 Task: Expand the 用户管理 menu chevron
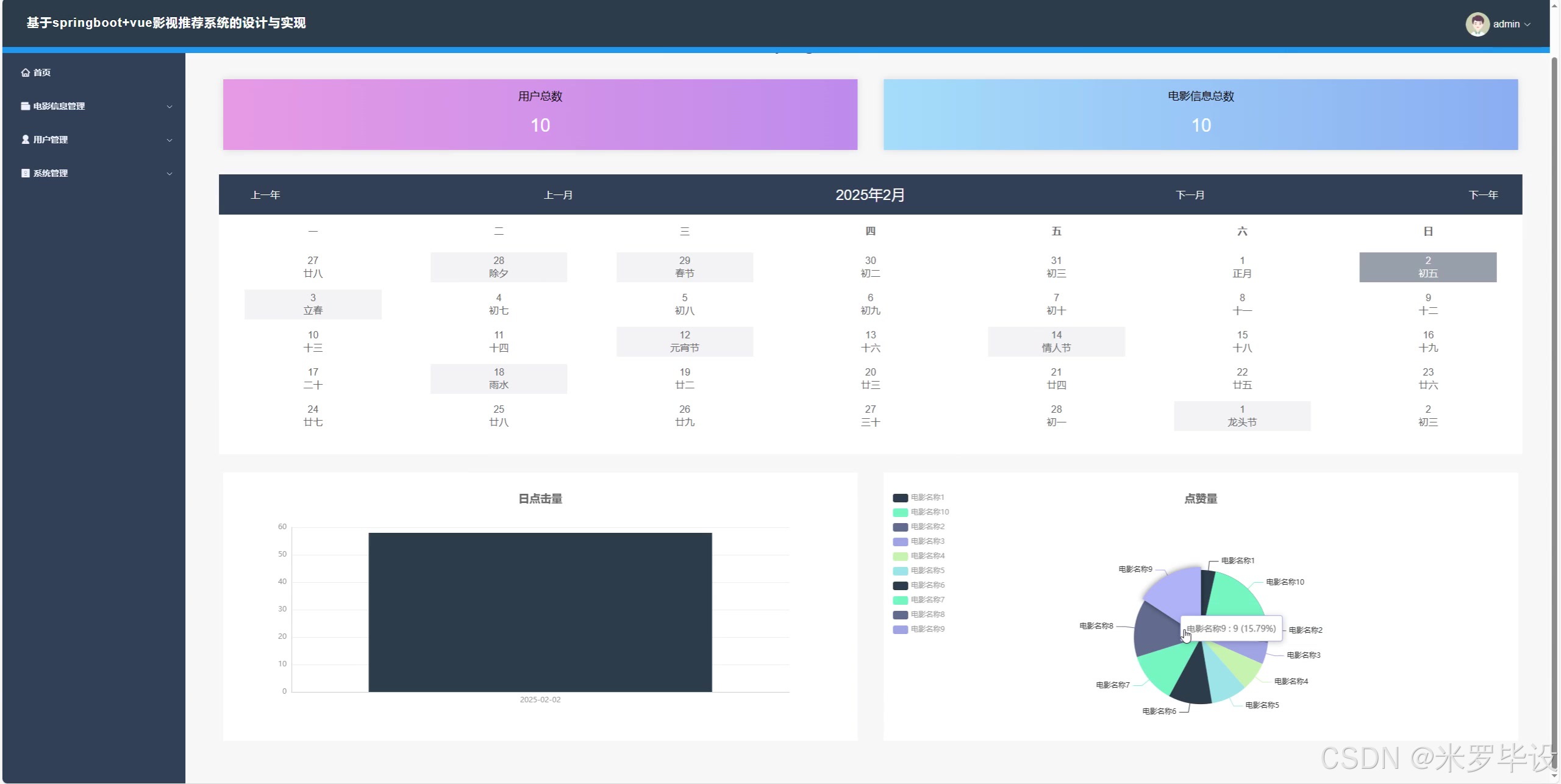[x=170, y=140]
